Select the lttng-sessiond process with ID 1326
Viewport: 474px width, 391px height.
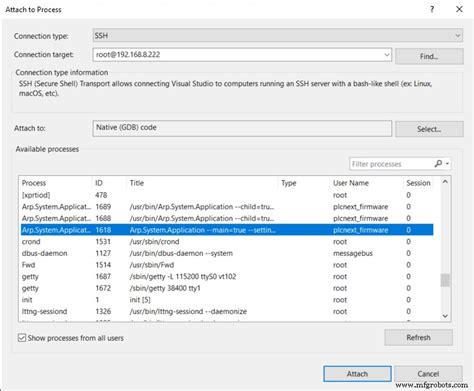[227, 312]
